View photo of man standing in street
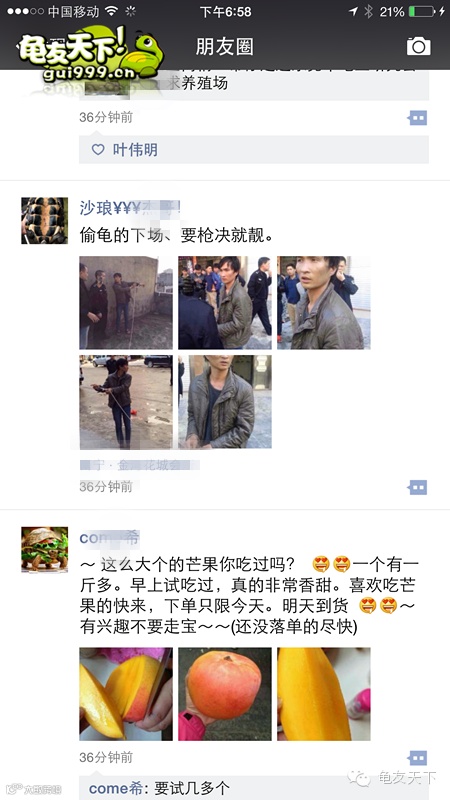 coord(126,402)
